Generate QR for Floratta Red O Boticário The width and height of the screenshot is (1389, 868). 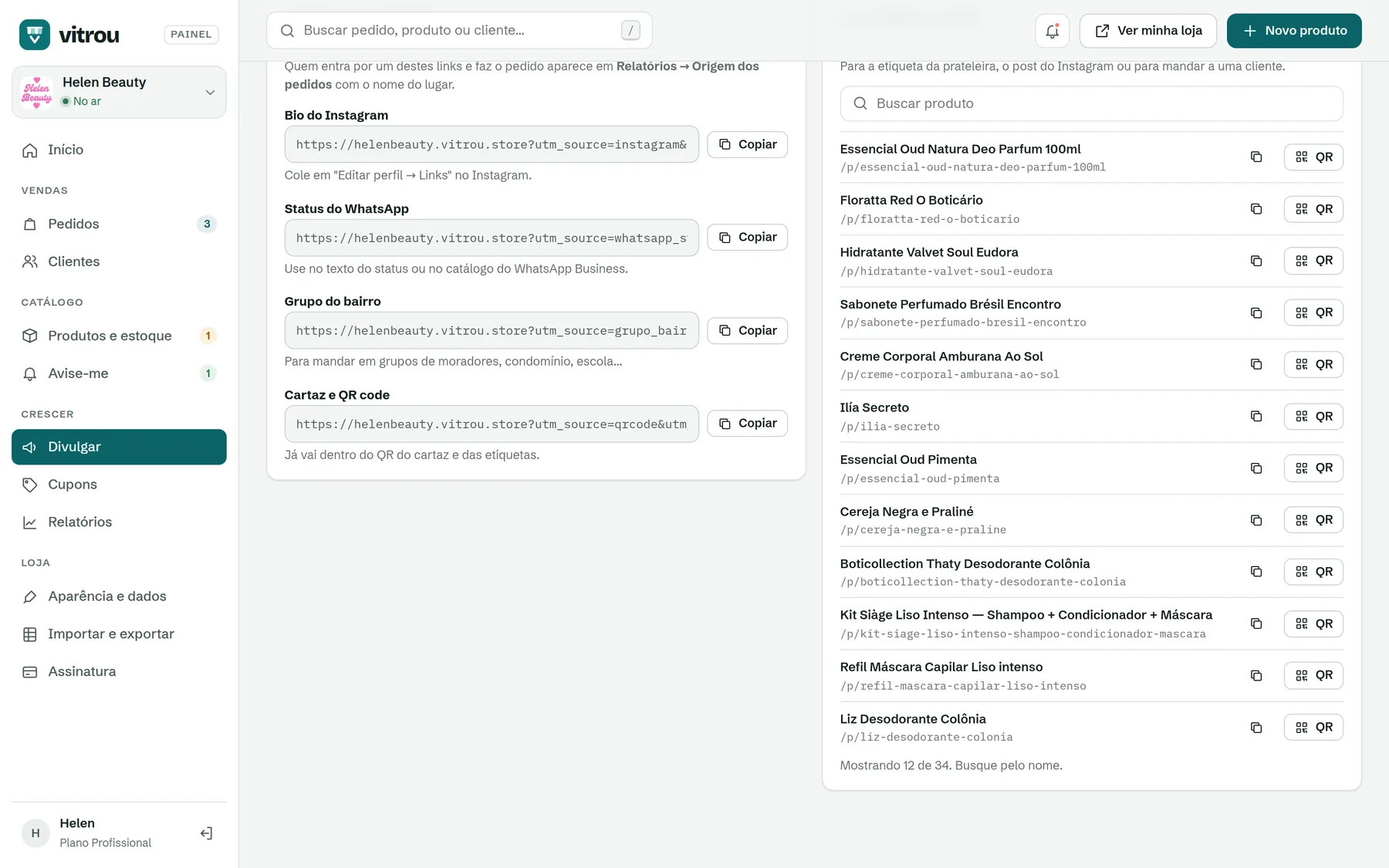1313,209
